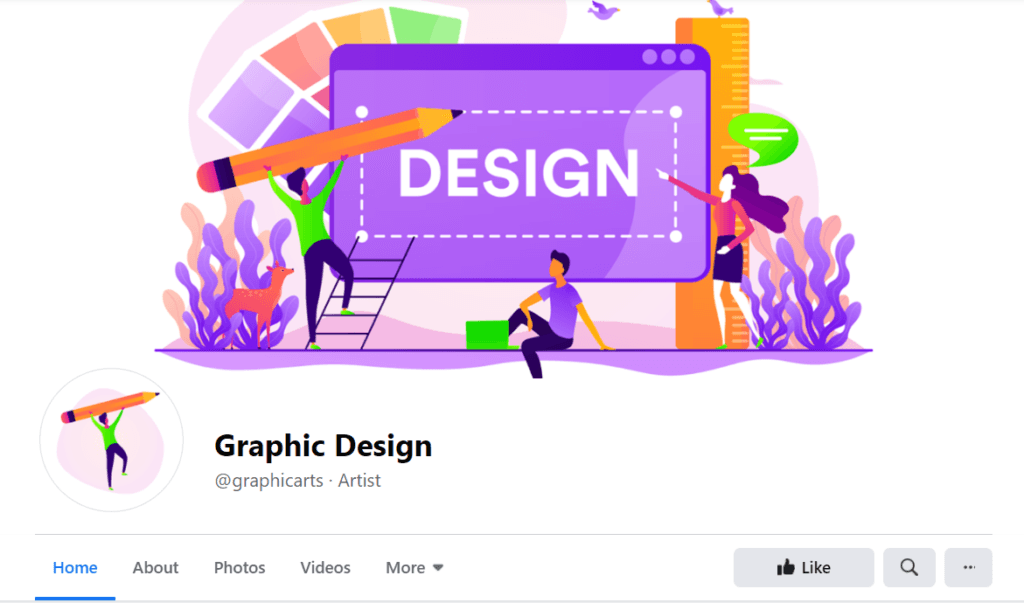Screen dimensions: 1024x603
Task: Click the thumbs-up Like button
Action: (803, 567)
